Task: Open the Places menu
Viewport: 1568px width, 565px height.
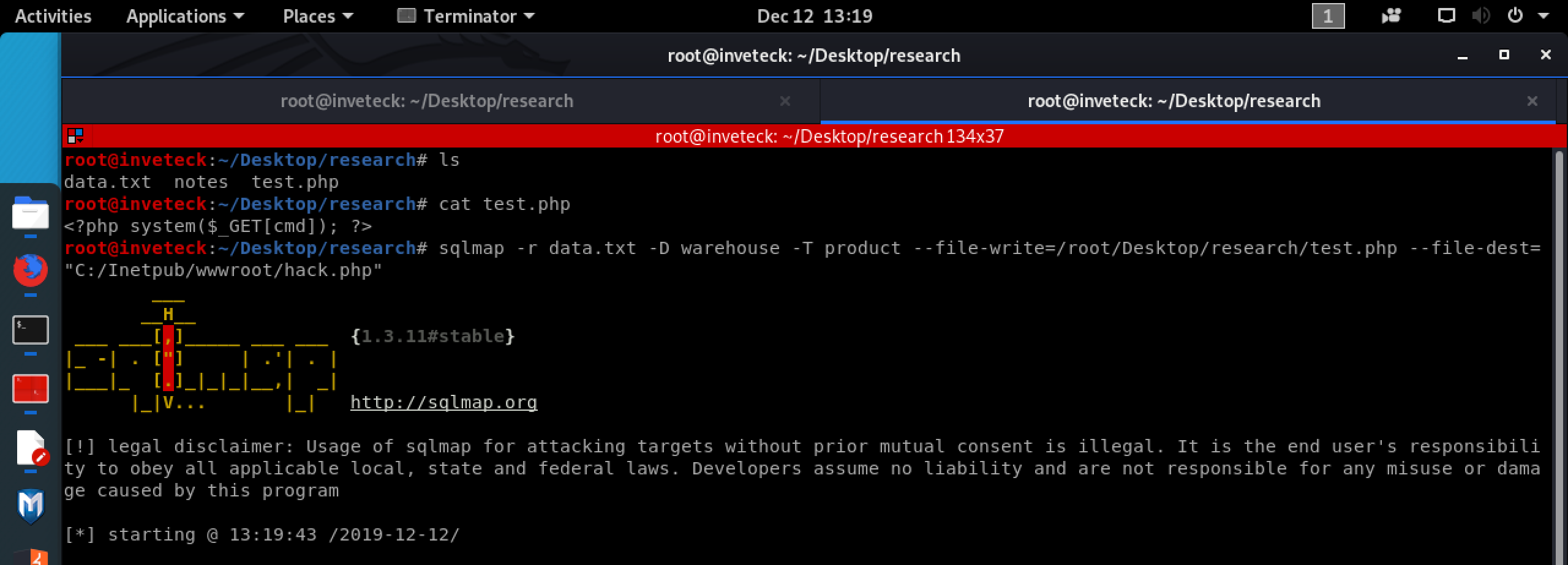Action: pyautogui.click(x=318, y=16)
